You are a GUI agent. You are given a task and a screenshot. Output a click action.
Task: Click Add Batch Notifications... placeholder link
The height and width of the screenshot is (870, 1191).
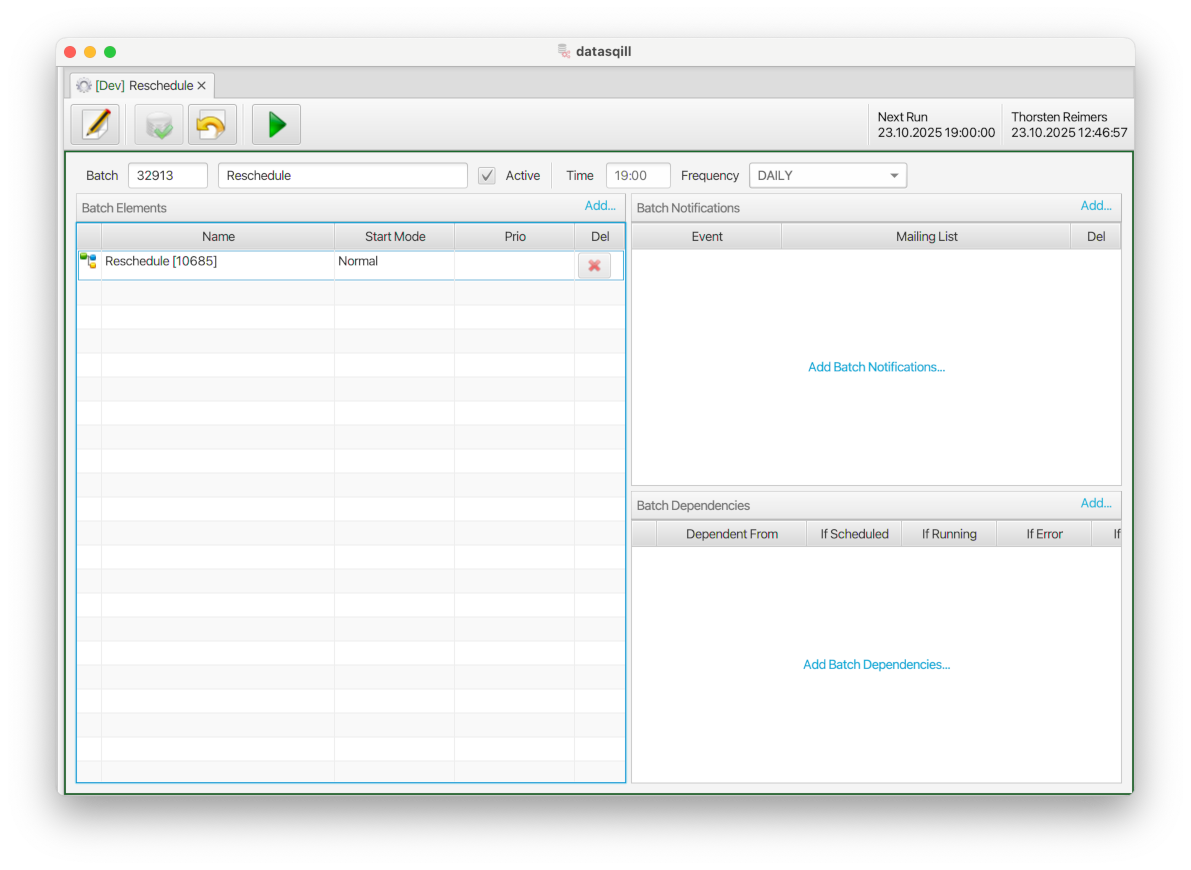pyautogui.click(x=876, y=366)
